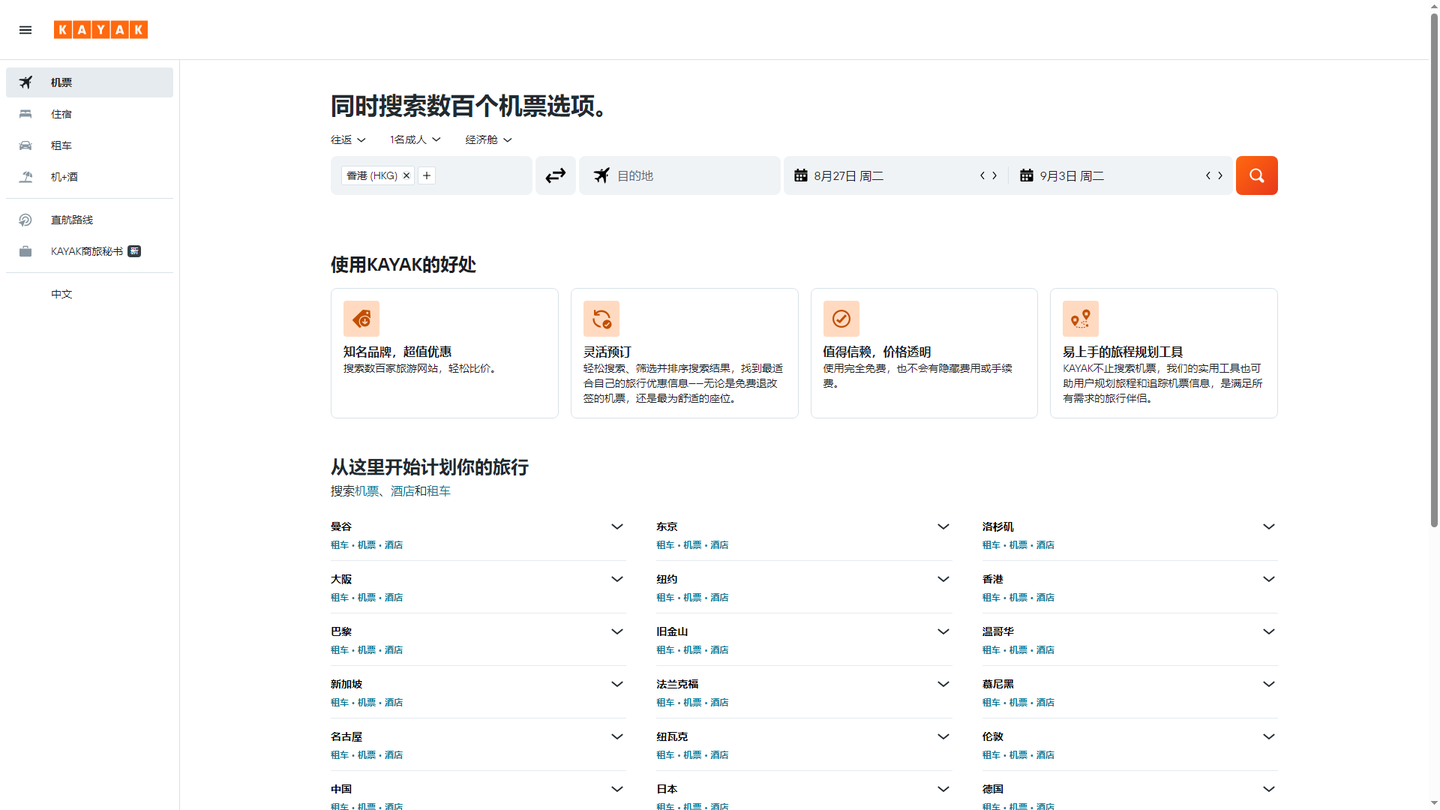Click the orange search button
Image resolution: width=1440 pixels, height=810 pixels.
click(x=1257, y=176)
